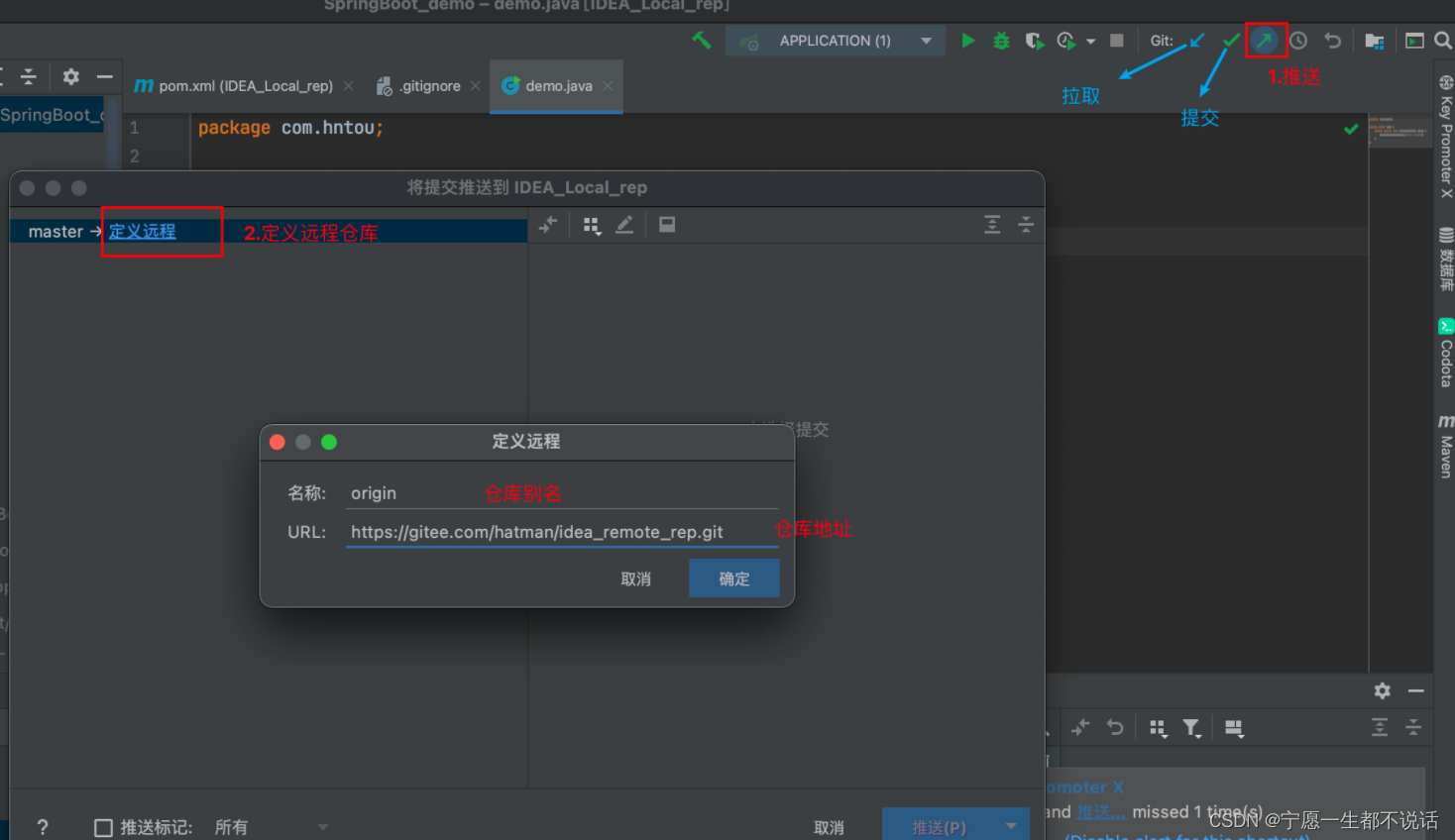Minimize the bottom tool window
Screen dimensions: 1455x840
(1416, 690)
